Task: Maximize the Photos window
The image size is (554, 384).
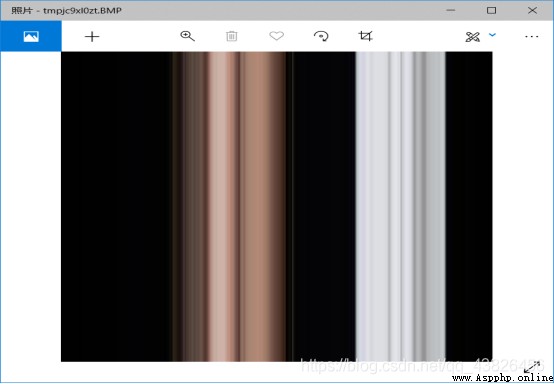Action: (491, 10)
